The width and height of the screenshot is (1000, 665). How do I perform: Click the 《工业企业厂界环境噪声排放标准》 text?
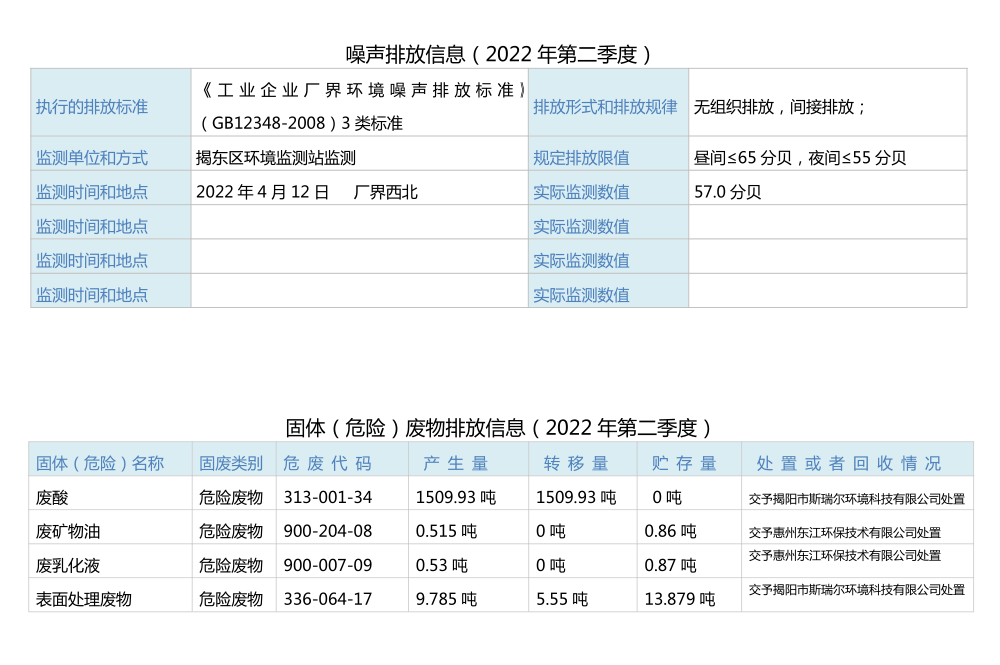point(362,90)
